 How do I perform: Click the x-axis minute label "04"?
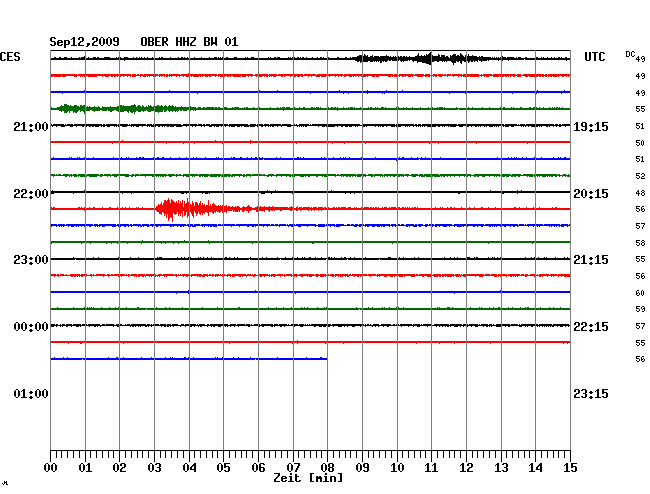click(x=189, y=468)
